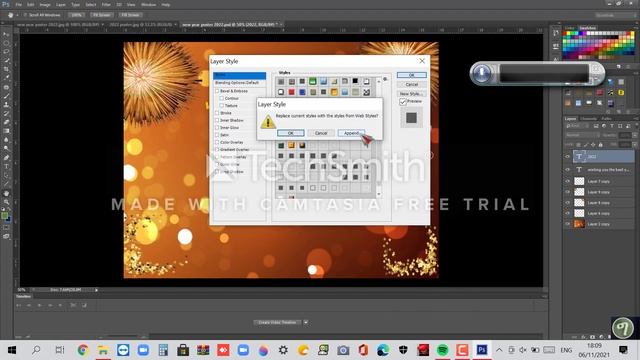Click OK in the replace styles prompt
Screen dimensions: 640x360
point(291,133)
